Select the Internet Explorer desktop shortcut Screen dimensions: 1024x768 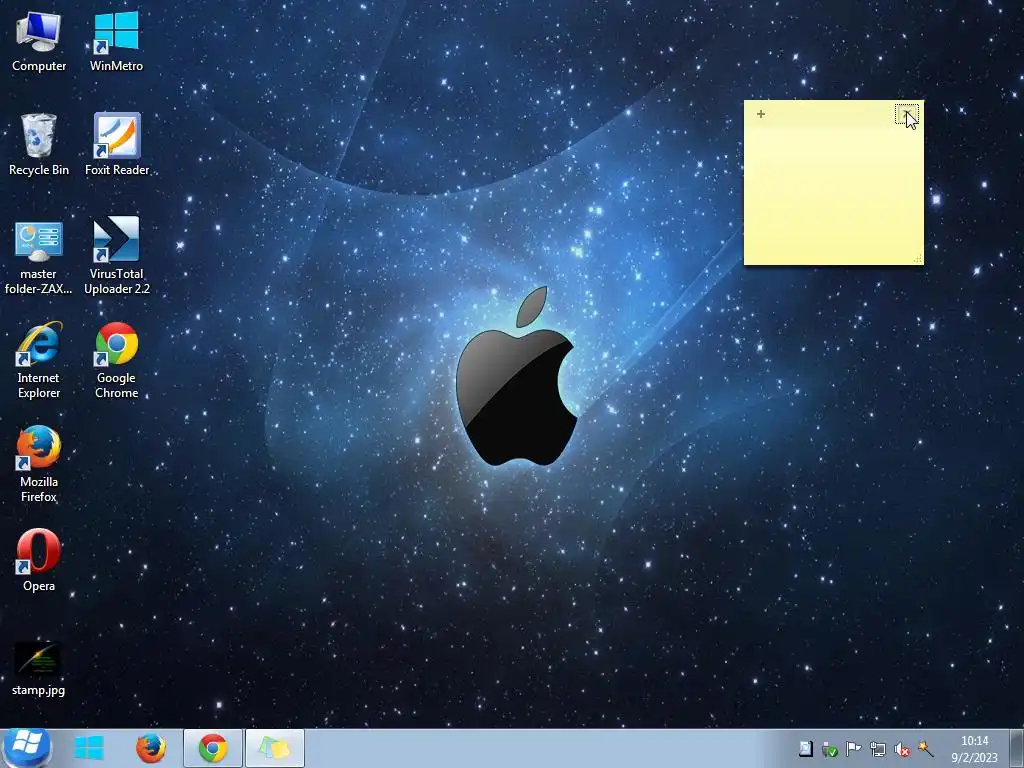click(39, 360)
